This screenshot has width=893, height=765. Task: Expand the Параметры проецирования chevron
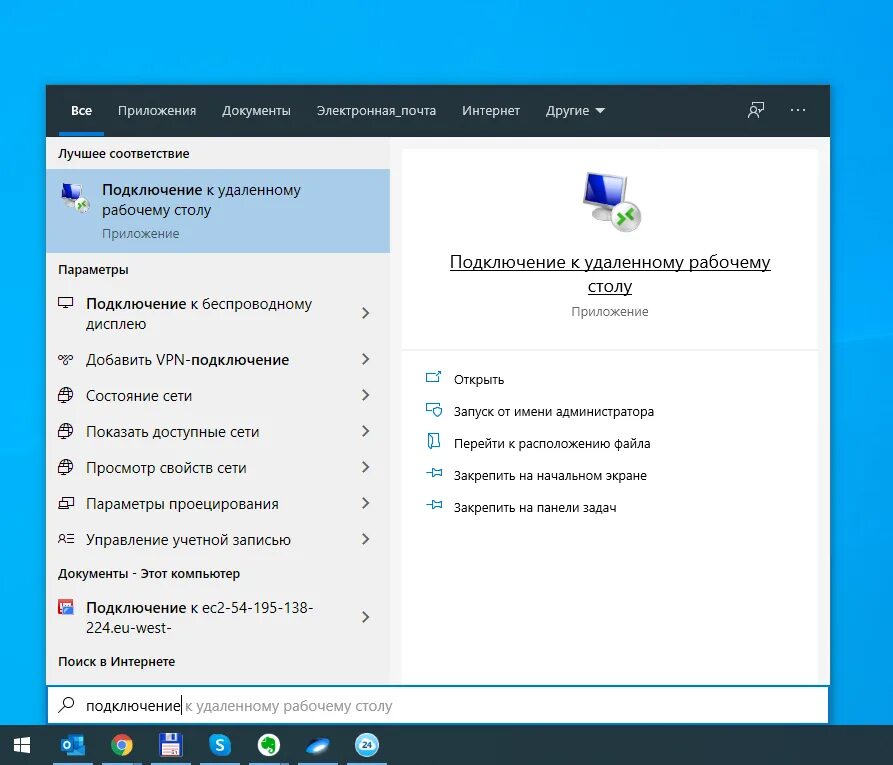point(366,503)
